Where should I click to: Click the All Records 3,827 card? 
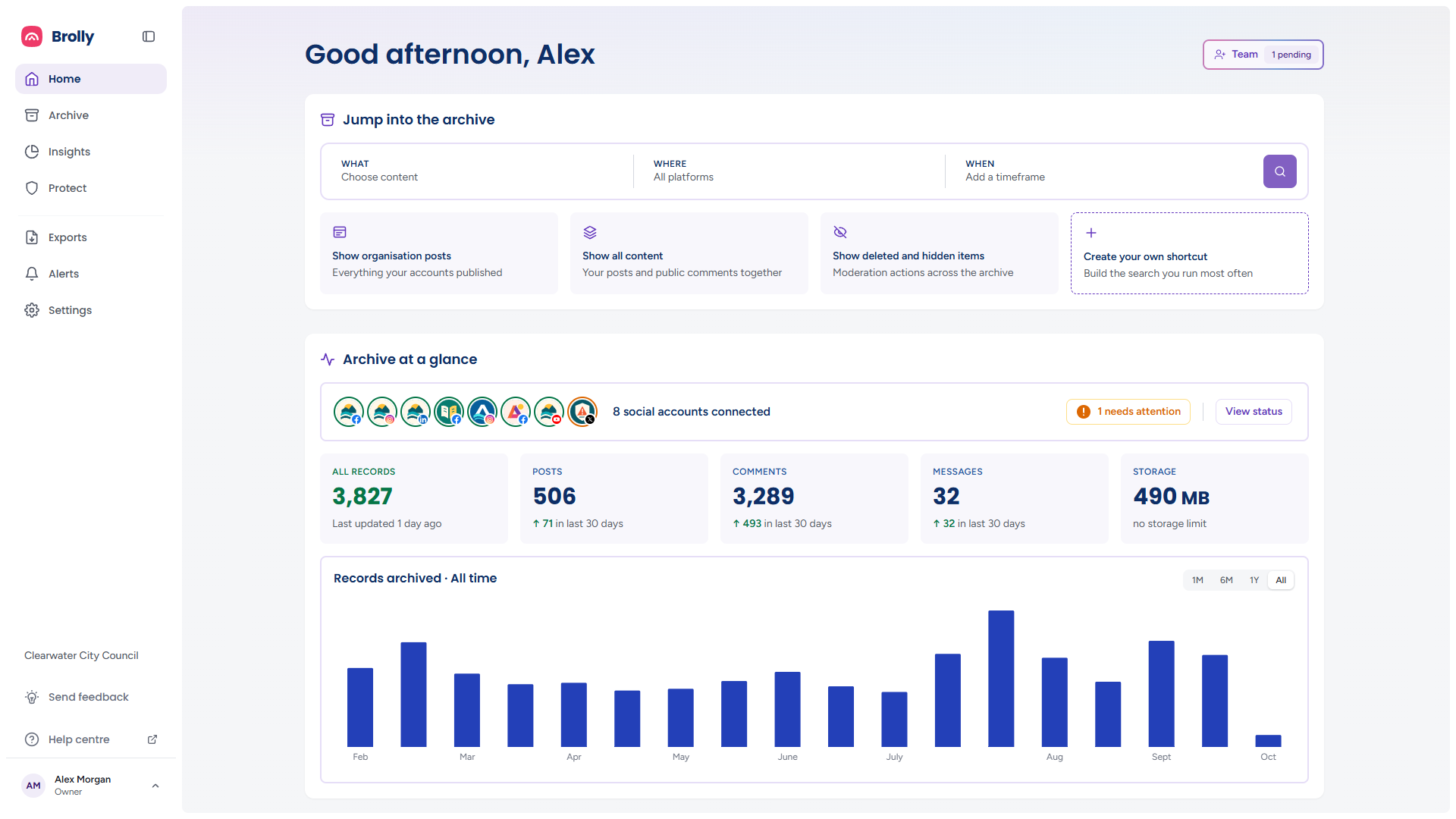414,498
